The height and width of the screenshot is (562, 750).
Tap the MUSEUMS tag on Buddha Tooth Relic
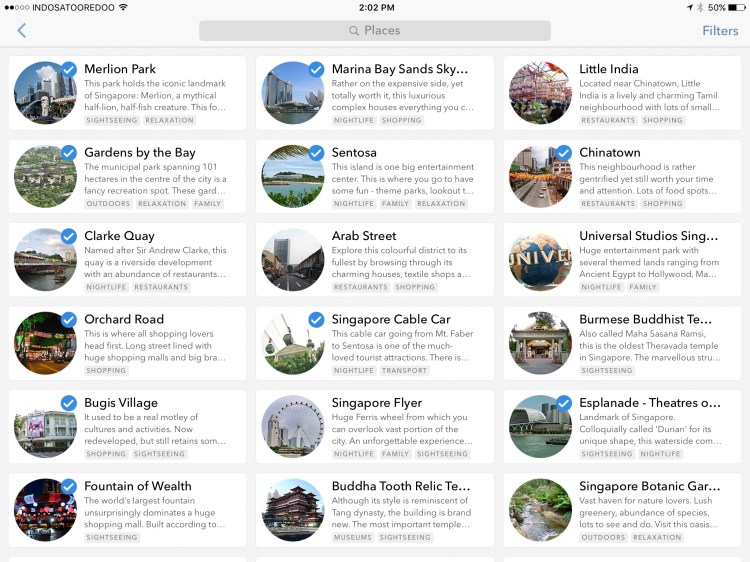click(354, 538)
